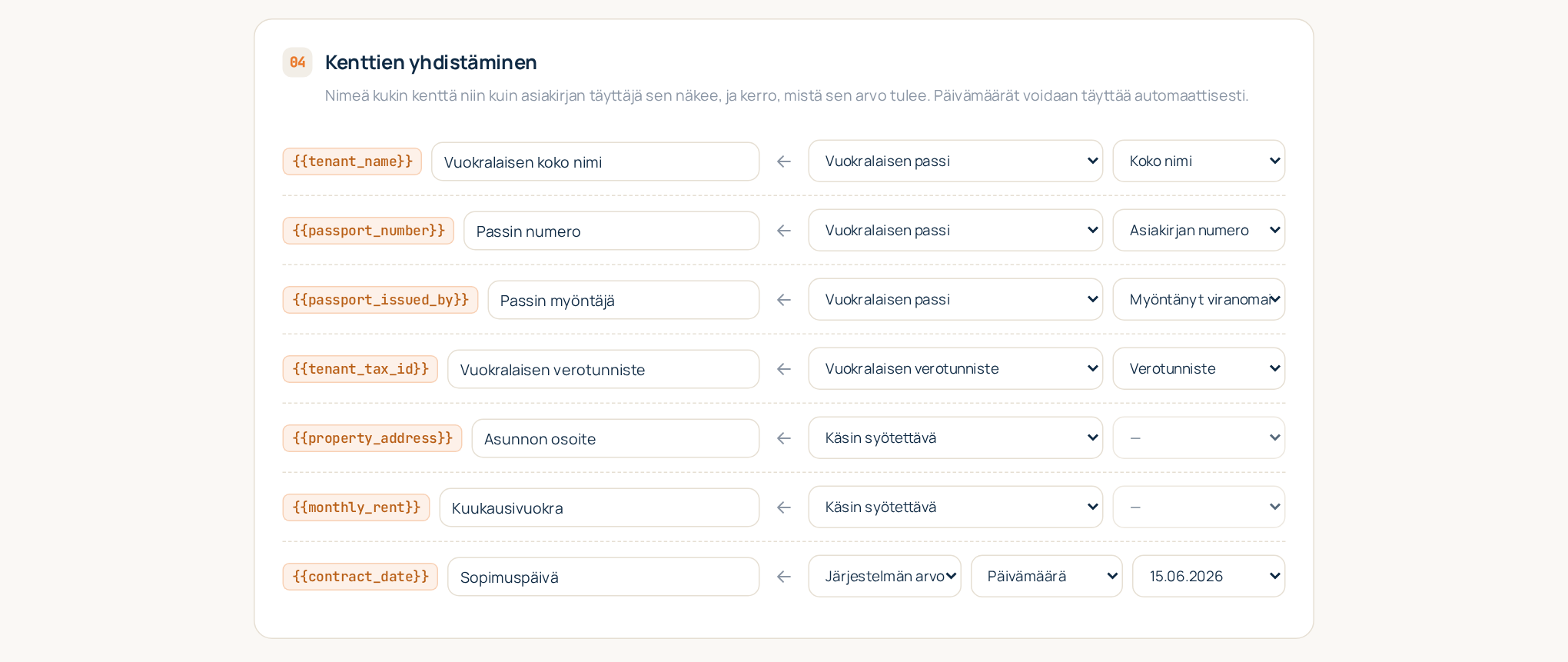The width and height of the screenshot is (1568, 662).
Task: Click the '04' step number badge
Action: click(297, 62)
